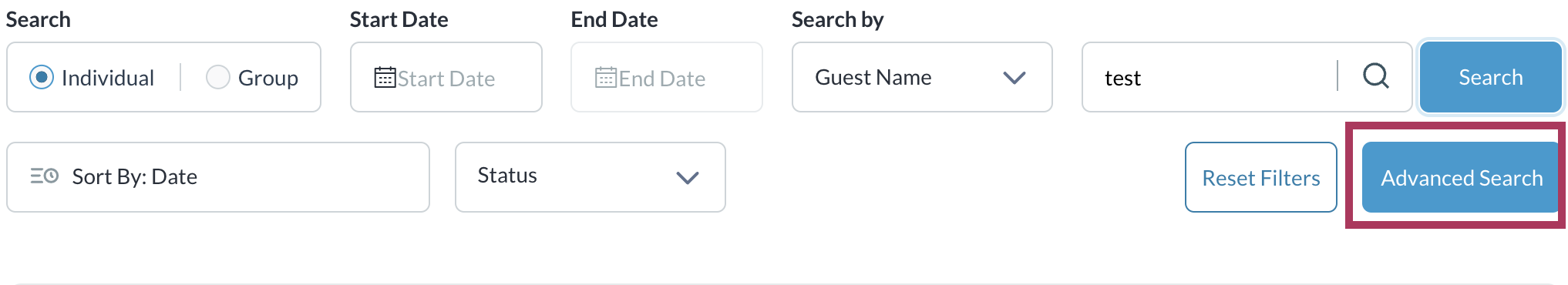
Task: Select the Individual radio button
Action: point(42,77)
